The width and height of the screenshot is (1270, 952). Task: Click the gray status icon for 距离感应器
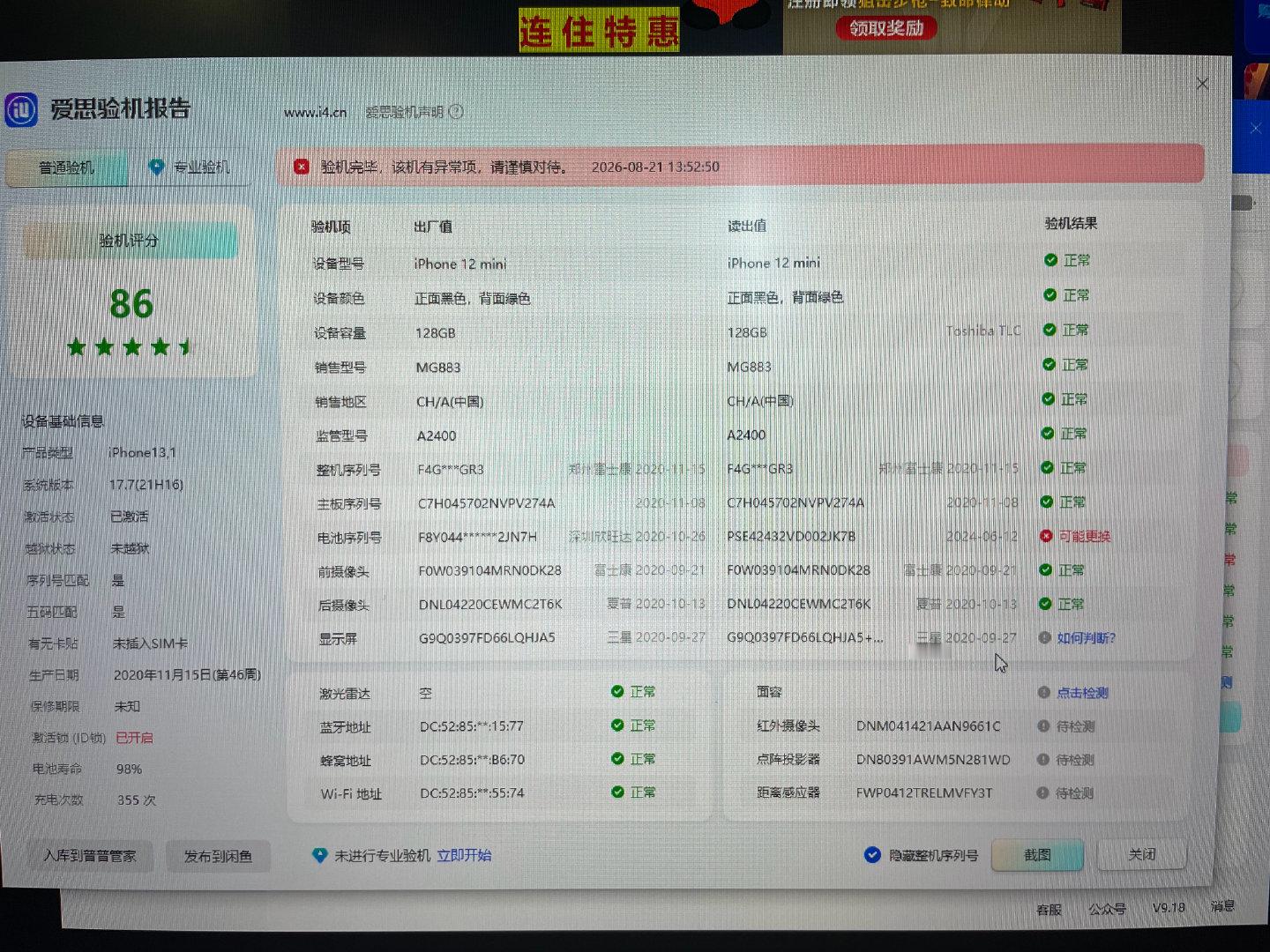click(x=1042, y=793)
